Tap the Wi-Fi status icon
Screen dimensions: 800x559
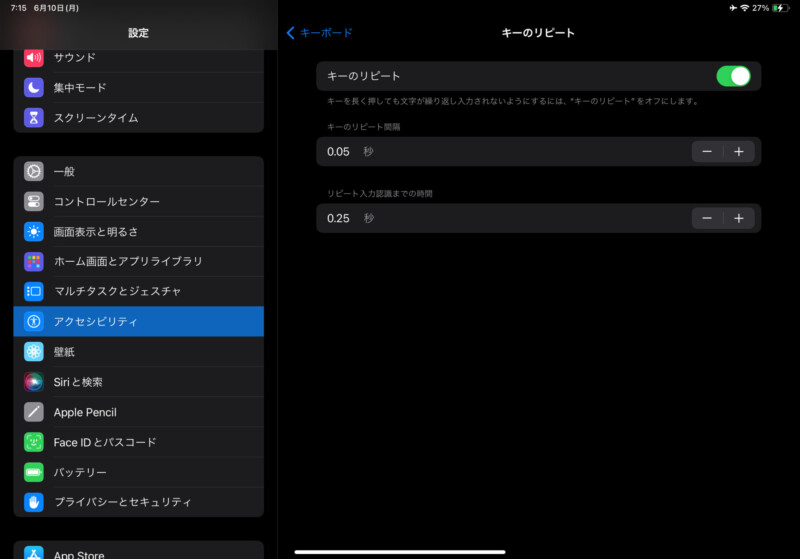tap(744, 8)
